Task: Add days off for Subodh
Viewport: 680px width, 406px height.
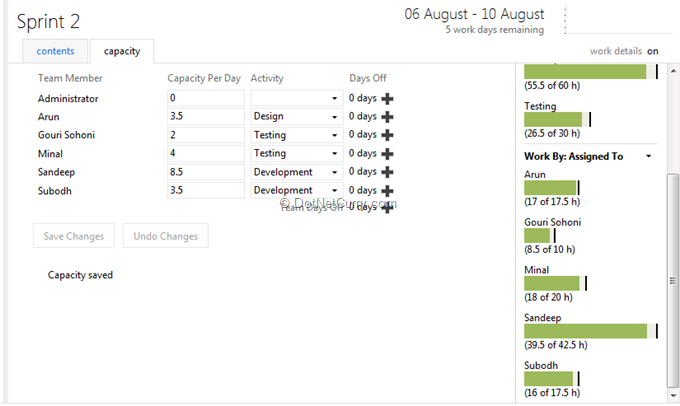Action: (x=388, y=190)
